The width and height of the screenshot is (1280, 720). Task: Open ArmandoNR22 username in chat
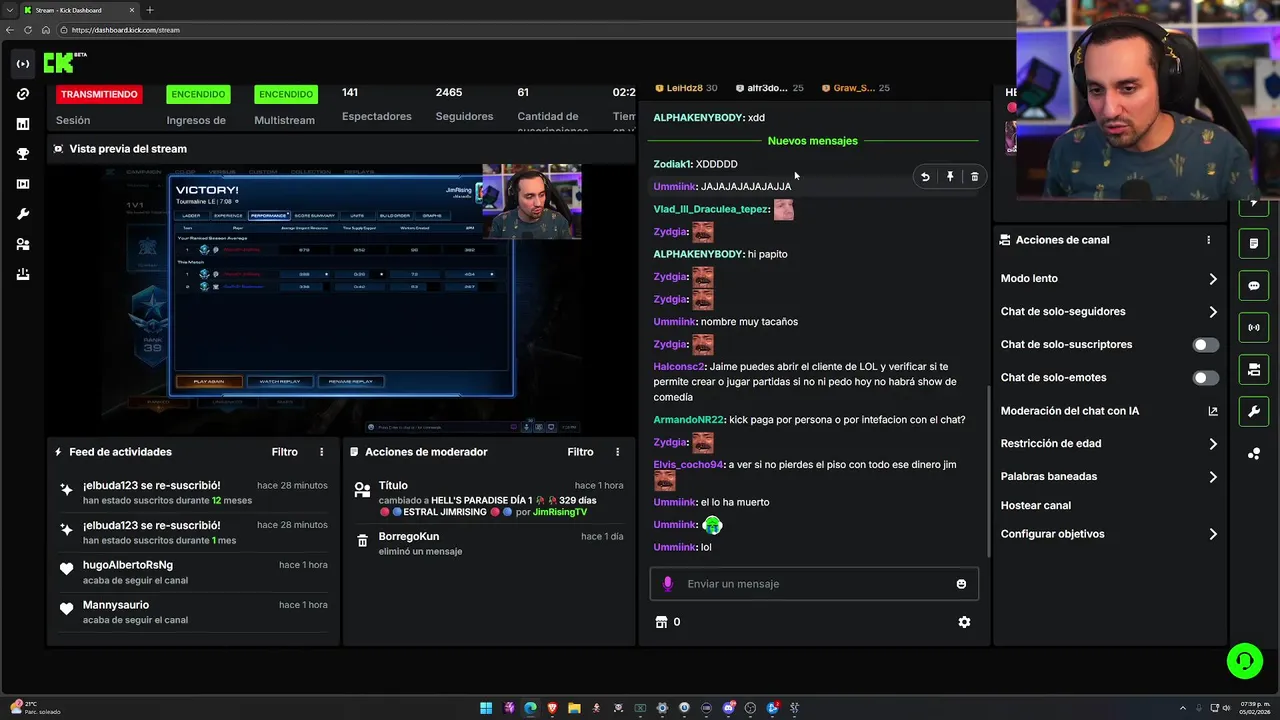coord(689,420)
